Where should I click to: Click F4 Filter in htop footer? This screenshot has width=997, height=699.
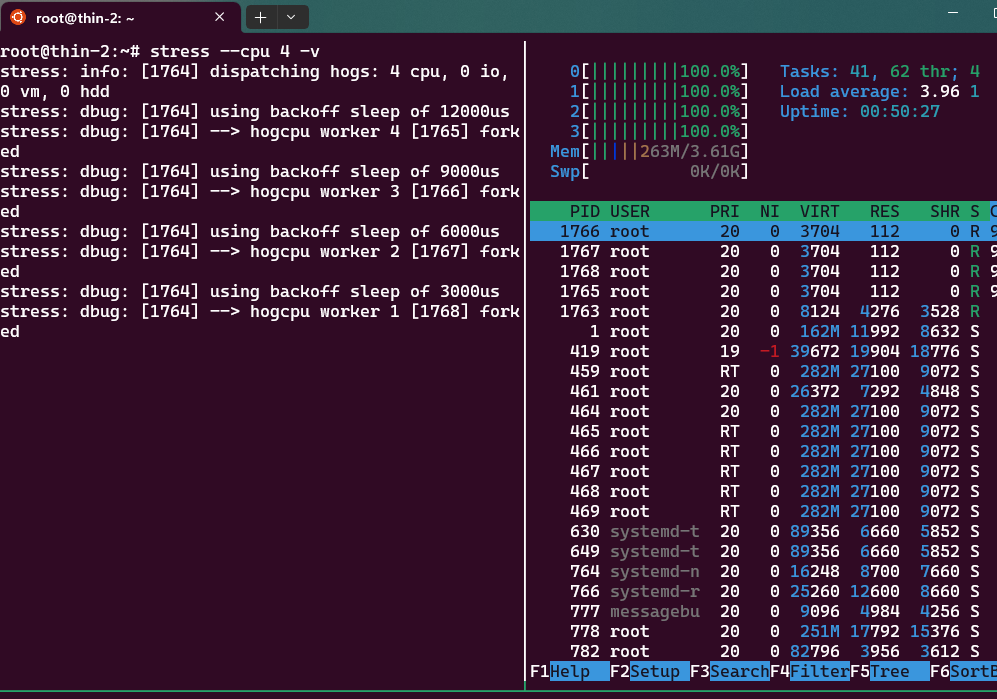pos(810,671)
